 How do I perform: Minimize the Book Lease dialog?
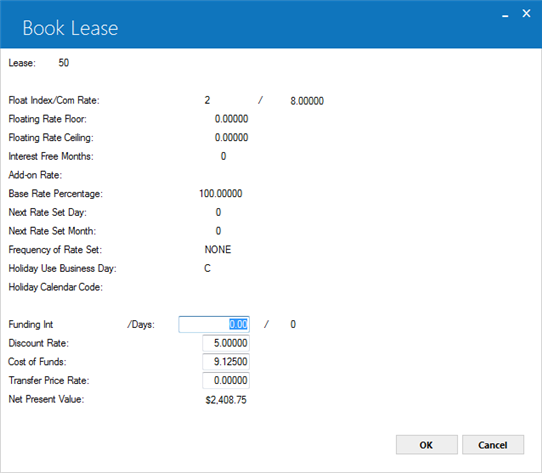pos(505,16)
